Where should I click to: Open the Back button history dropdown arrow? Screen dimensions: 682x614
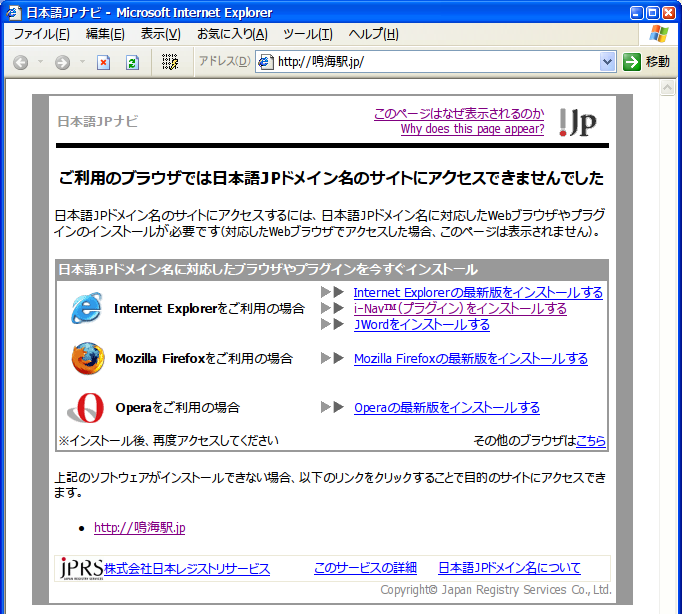click(40, 62)
